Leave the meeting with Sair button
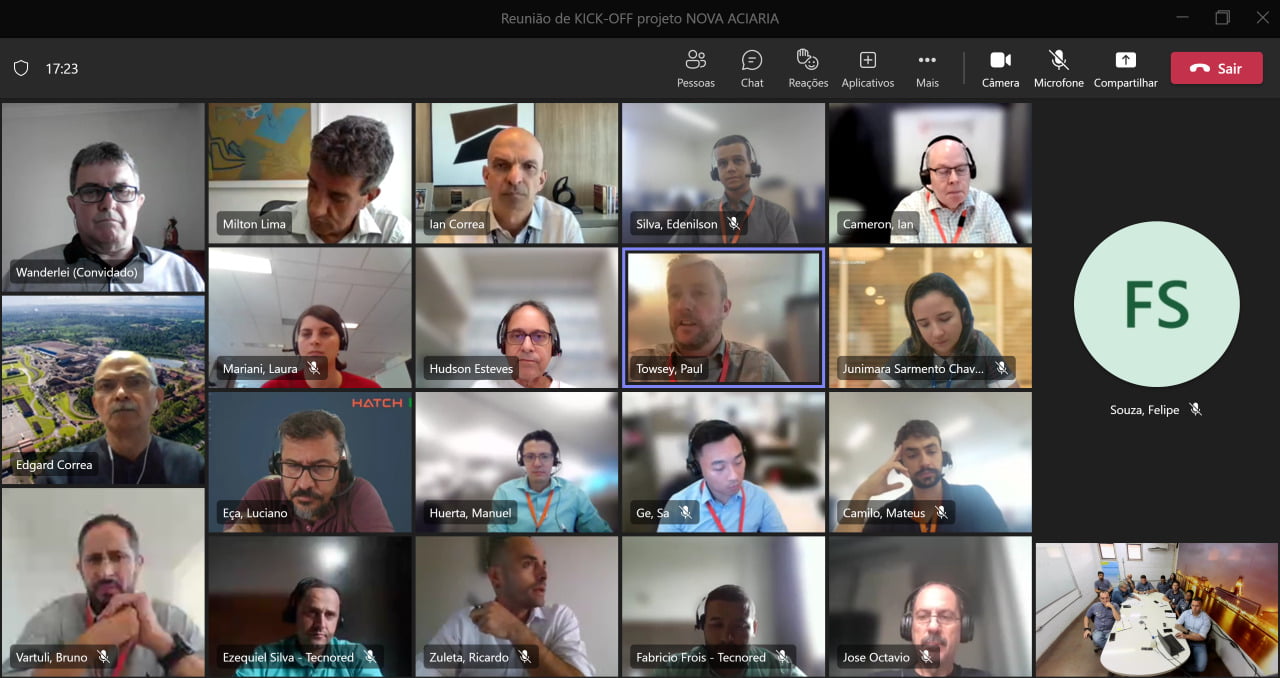The height and width of the screenshot is (678, 1280). pos(1216,69)
